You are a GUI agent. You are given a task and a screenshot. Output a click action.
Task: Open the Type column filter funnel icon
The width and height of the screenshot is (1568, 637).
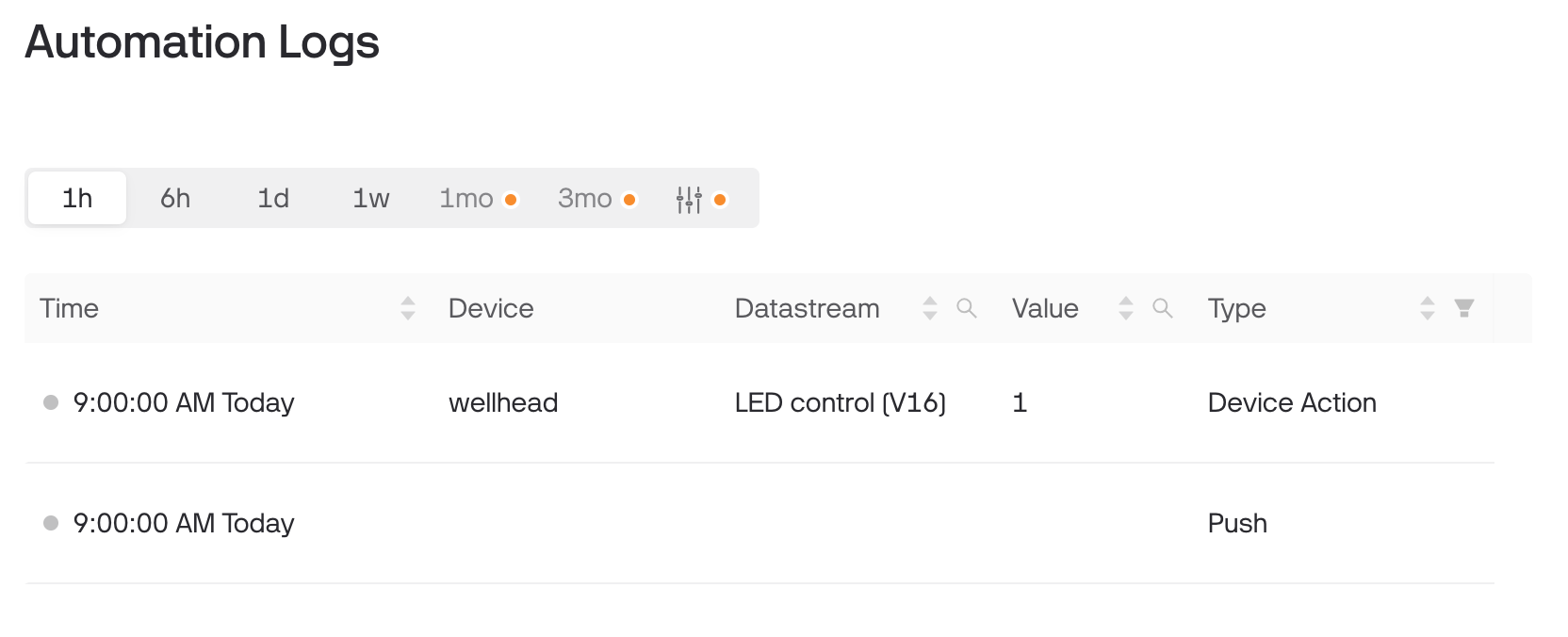pyautogui.click(x=1463, y=308)
